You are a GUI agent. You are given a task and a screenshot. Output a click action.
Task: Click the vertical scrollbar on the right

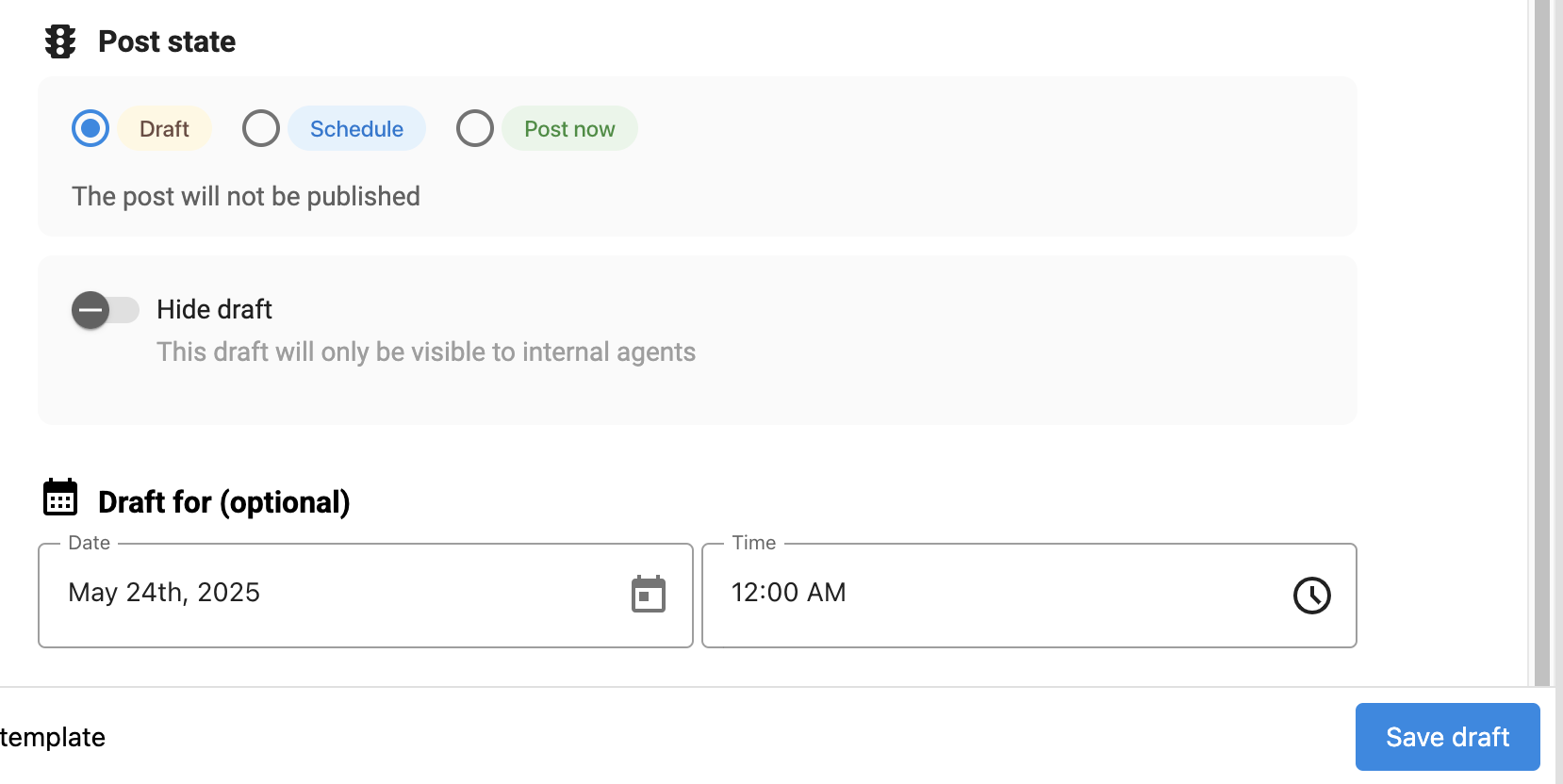(x=1541, y=339)
